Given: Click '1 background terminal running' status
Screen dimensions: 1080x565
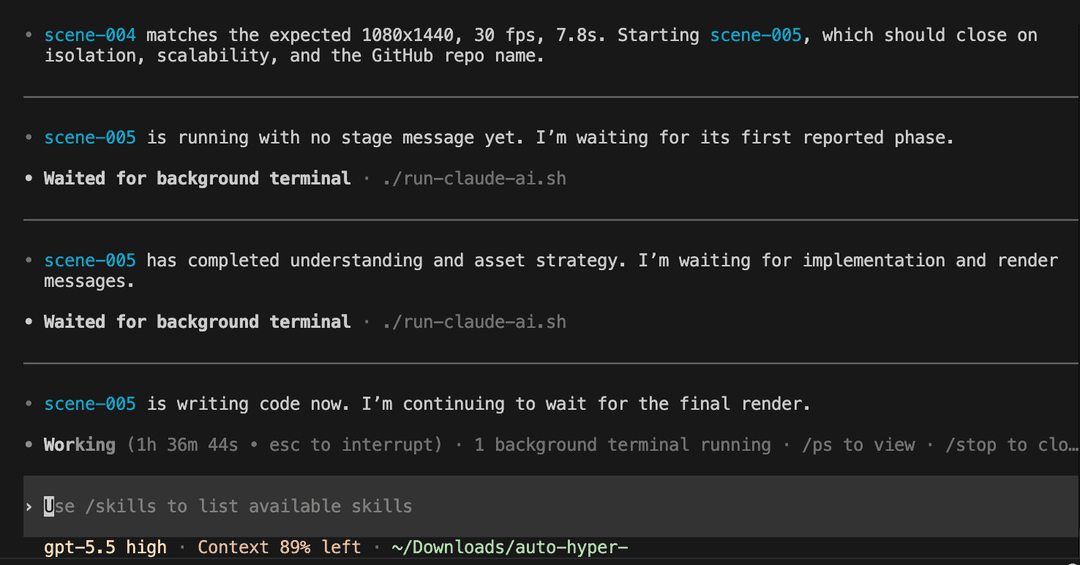Looking at the screenshot, I should [623, 445].
